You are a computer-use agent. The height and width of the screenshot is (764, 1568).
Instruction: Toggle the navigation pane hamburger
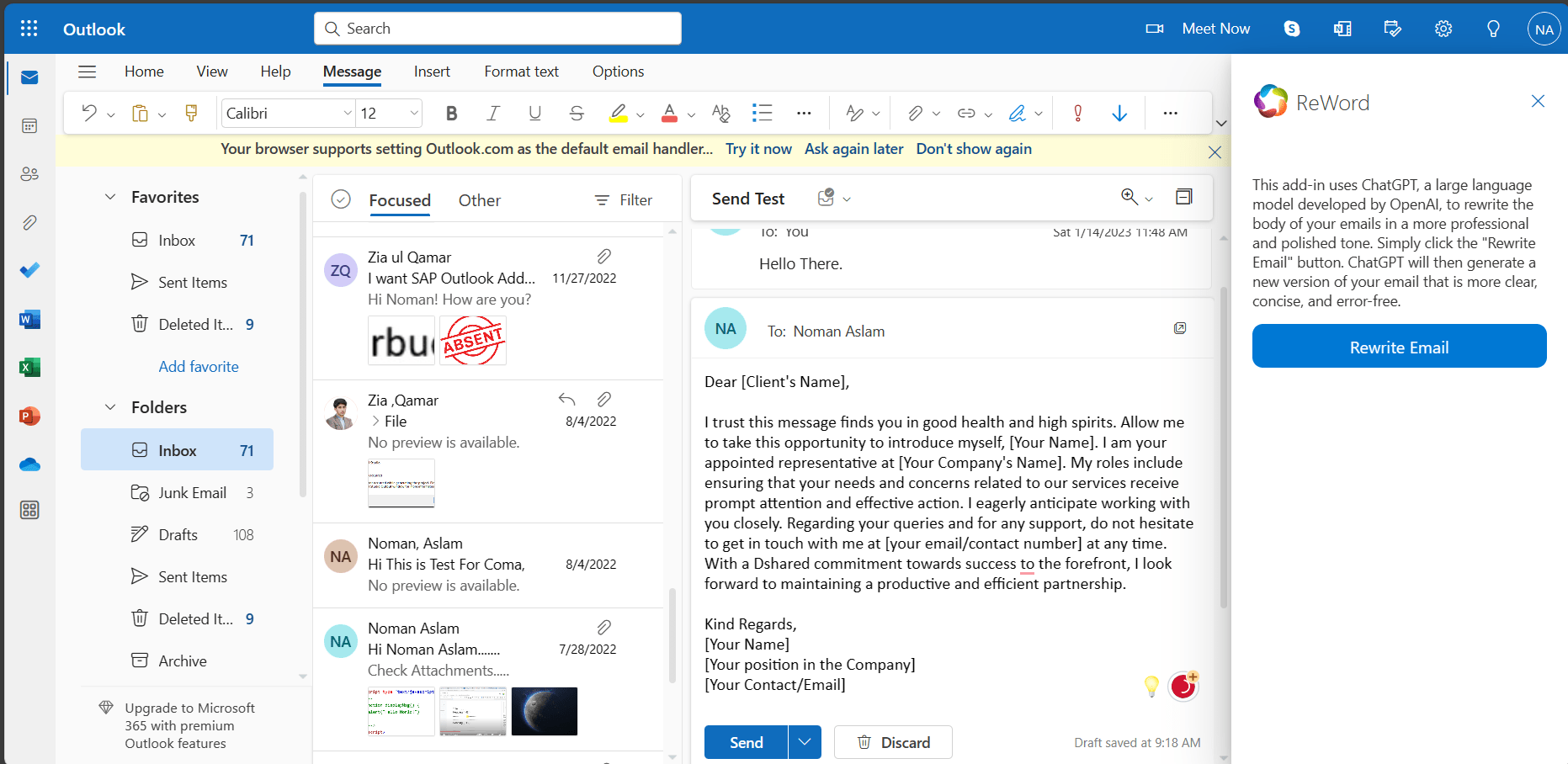pyautogui.click(x=88, y=72)
